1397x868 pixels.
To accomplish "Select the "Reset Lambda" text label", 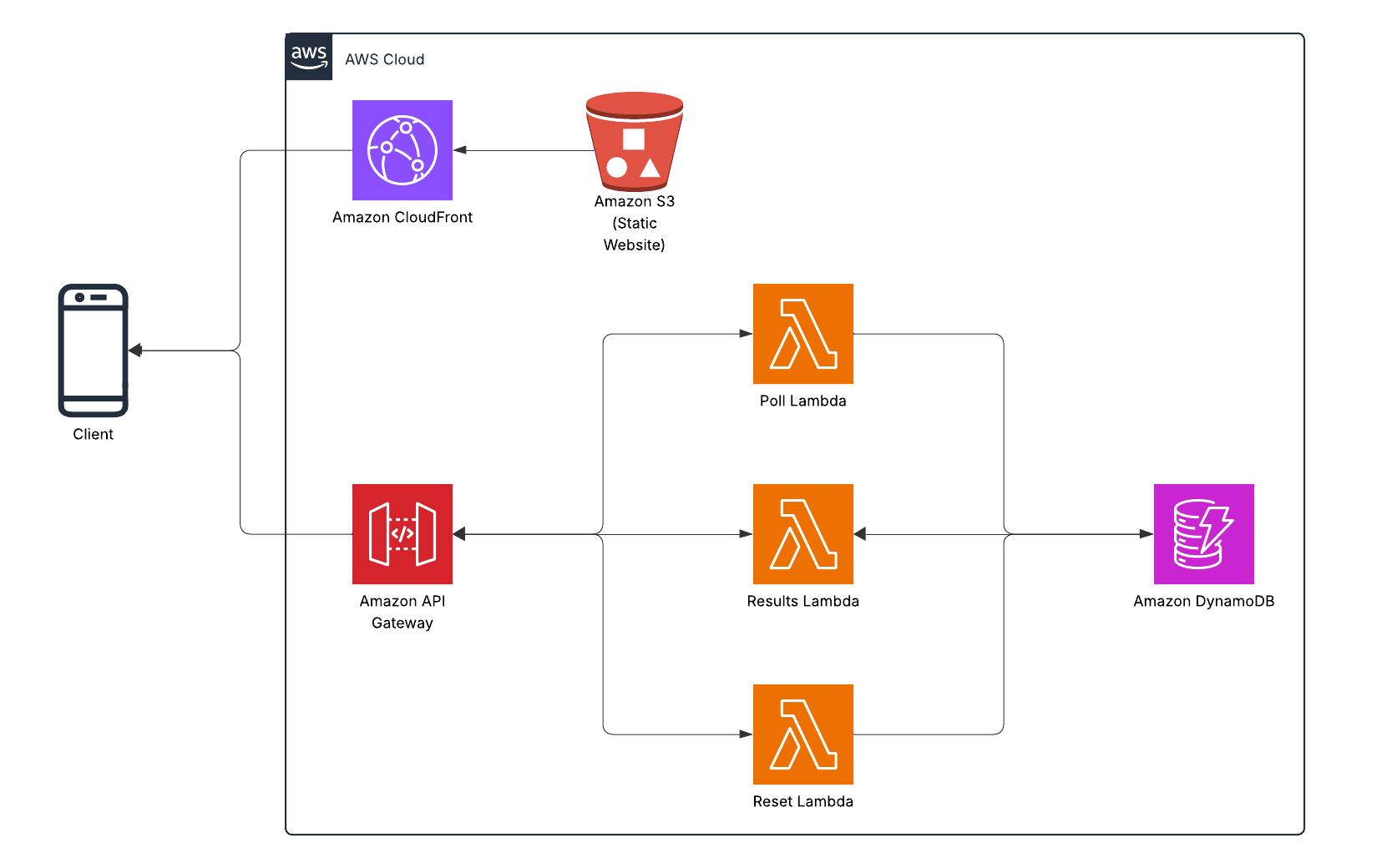I will coord(802,801).
